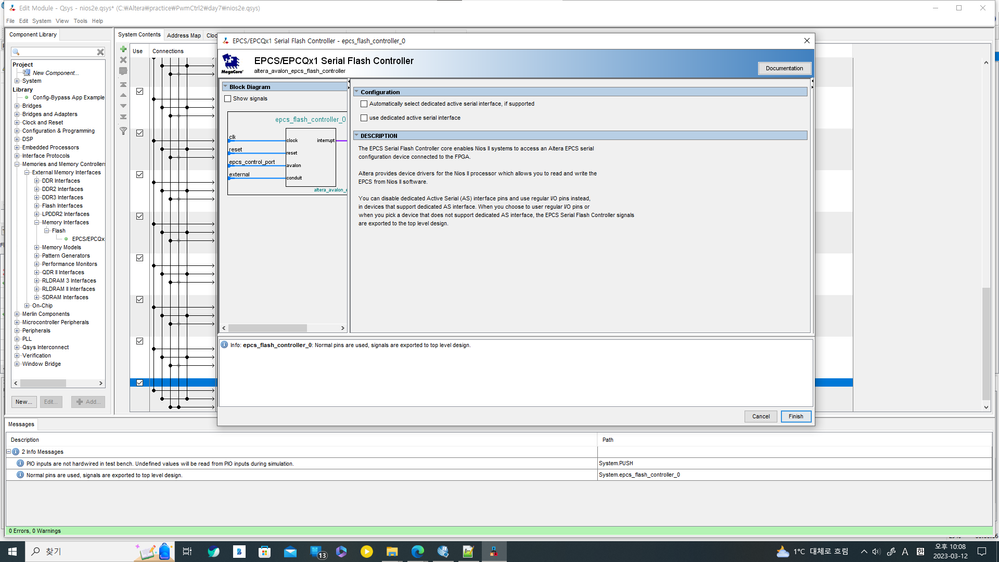The width and height of the screenshot is (999, 562).
Task: Click the Finish button
Action: pos(796,416)
